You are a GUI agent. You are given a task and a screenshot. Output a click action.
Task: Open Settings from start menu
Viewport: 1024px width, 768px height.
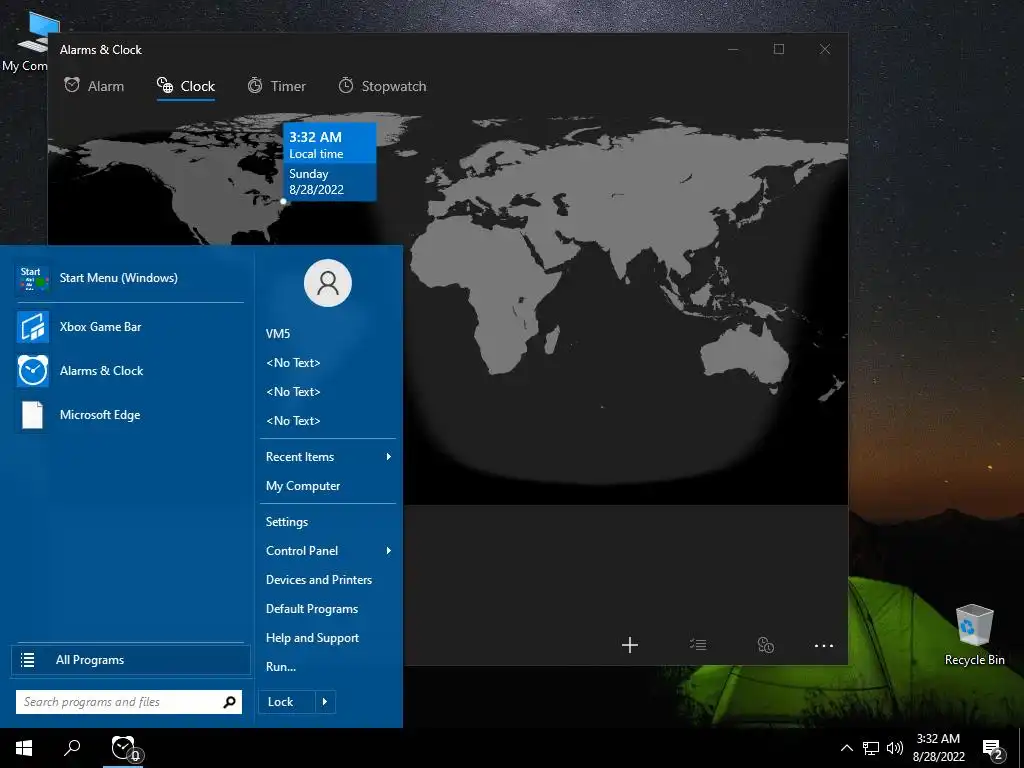[328, 522]
